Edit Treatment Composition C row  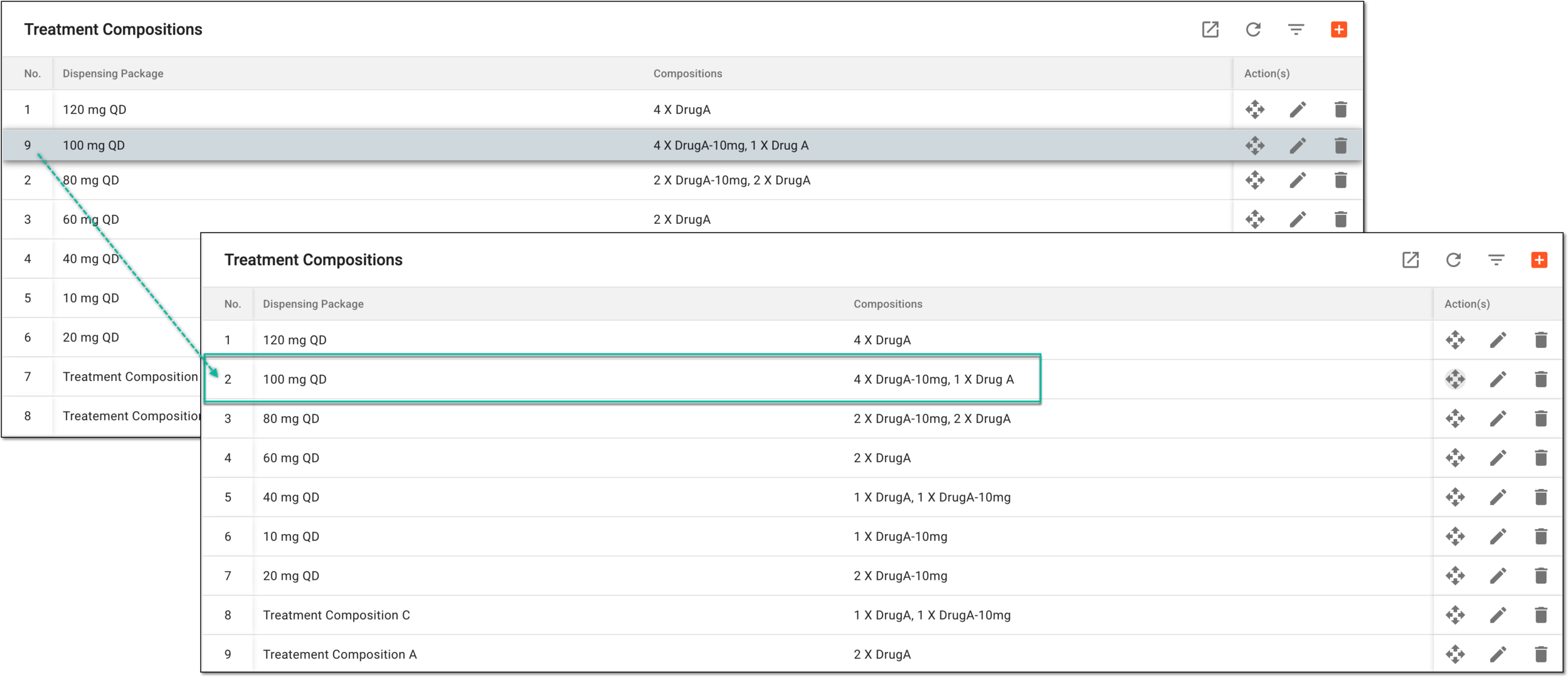[1498, 616]
